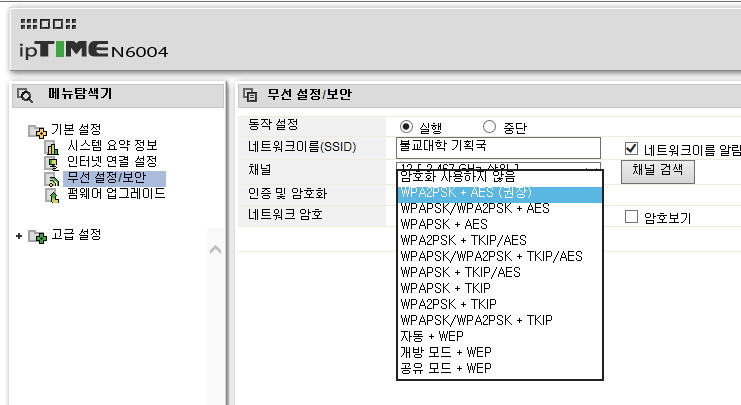Open the 채널 dropdown

point(499,166)
